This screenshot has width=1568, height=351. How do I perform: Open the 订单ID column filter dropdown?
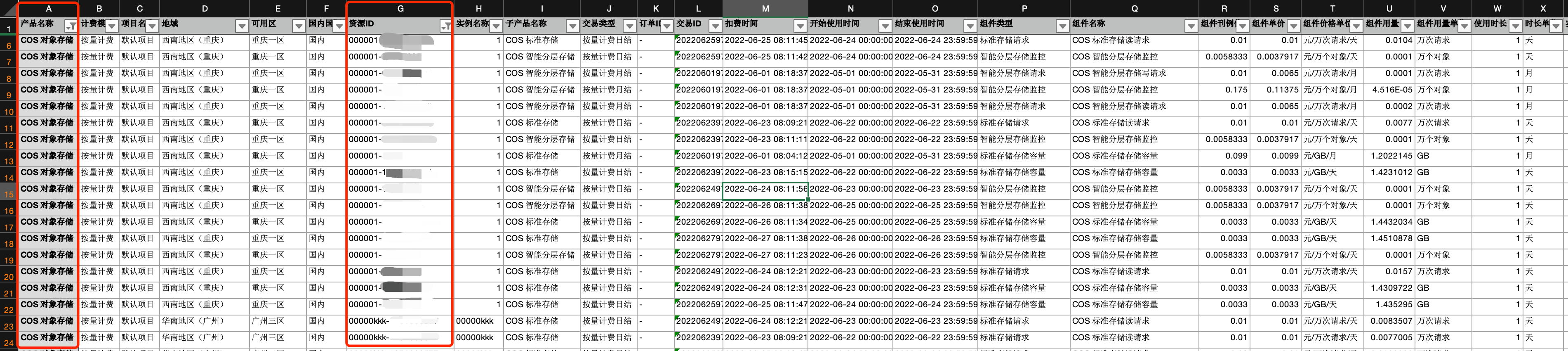[x=667, y=26]
